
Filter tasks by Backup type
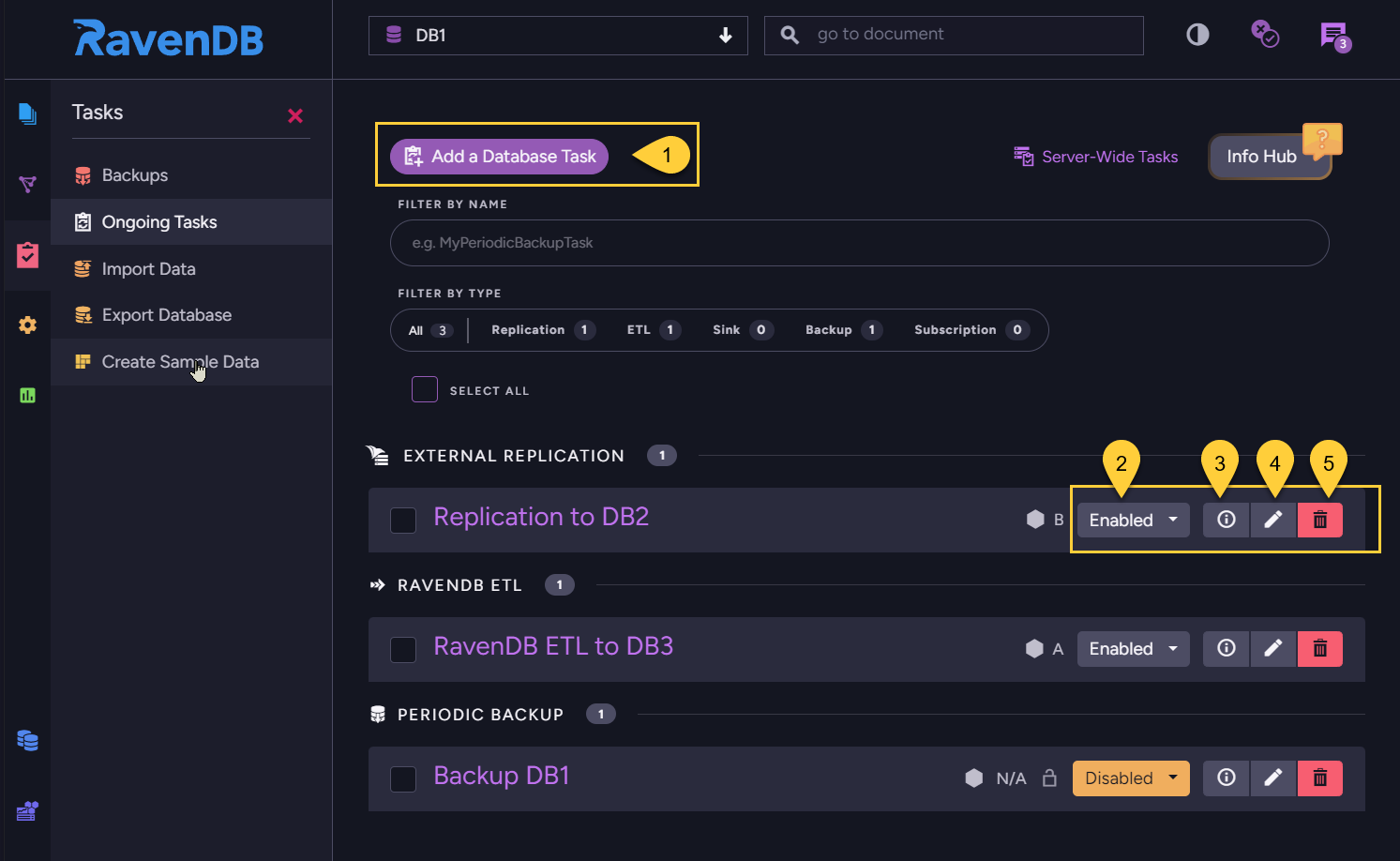pos(843,330)
